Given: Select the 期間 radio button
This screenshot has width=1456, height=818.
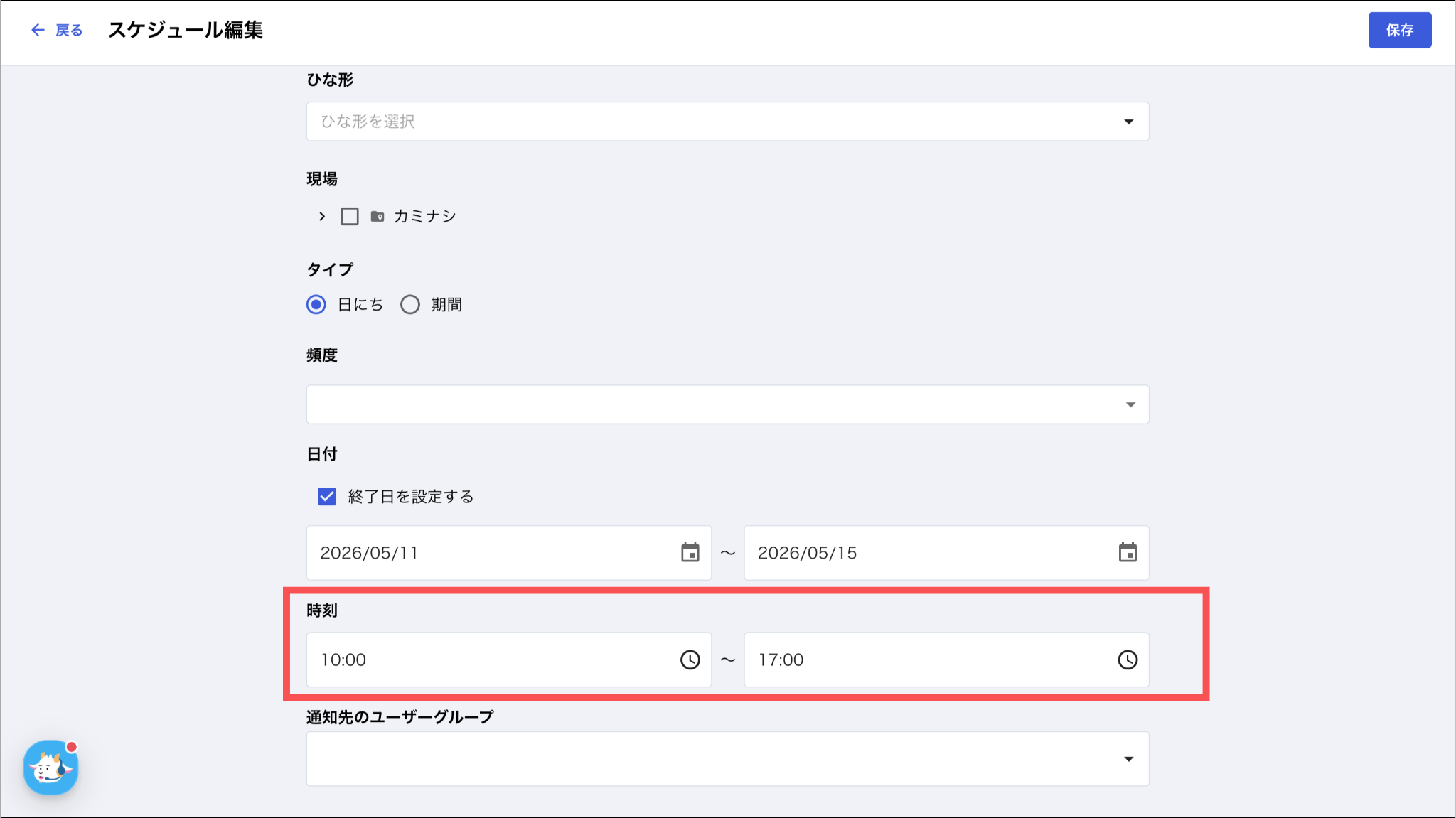Looking at the screenshot, I should (410, 304).
